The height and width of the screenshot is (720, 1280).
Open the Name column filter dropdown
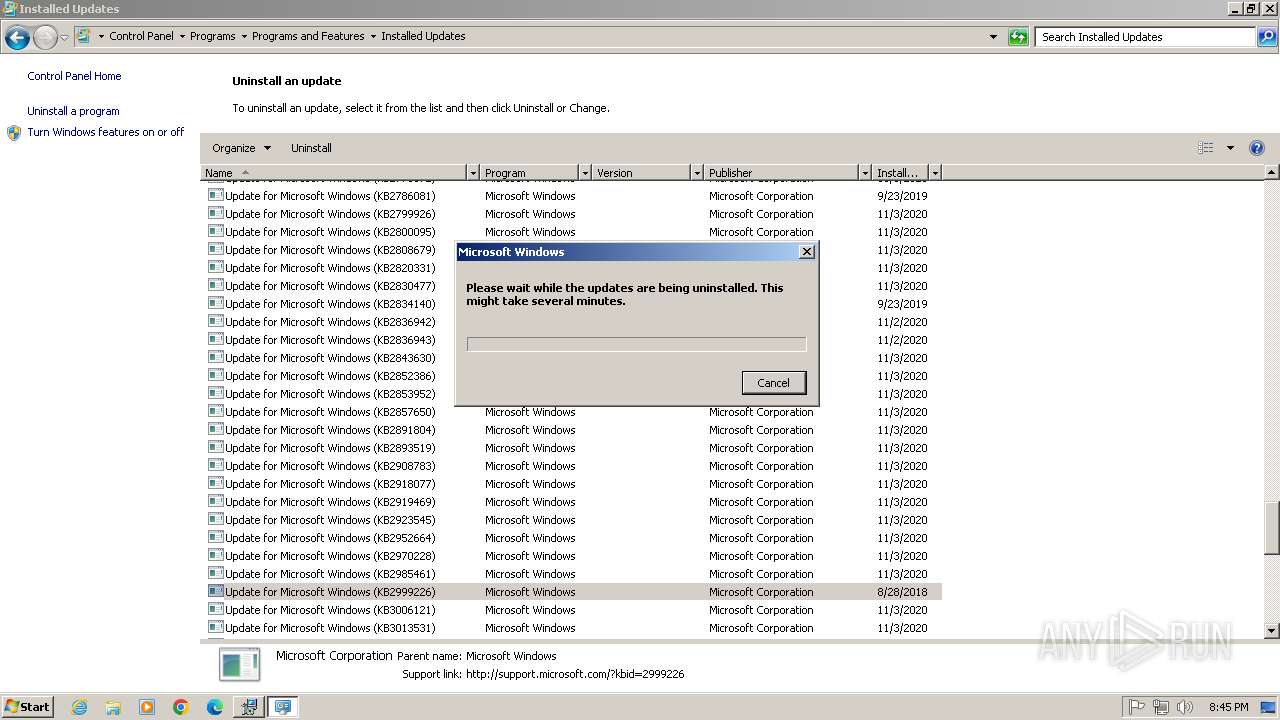coord(473,173)
